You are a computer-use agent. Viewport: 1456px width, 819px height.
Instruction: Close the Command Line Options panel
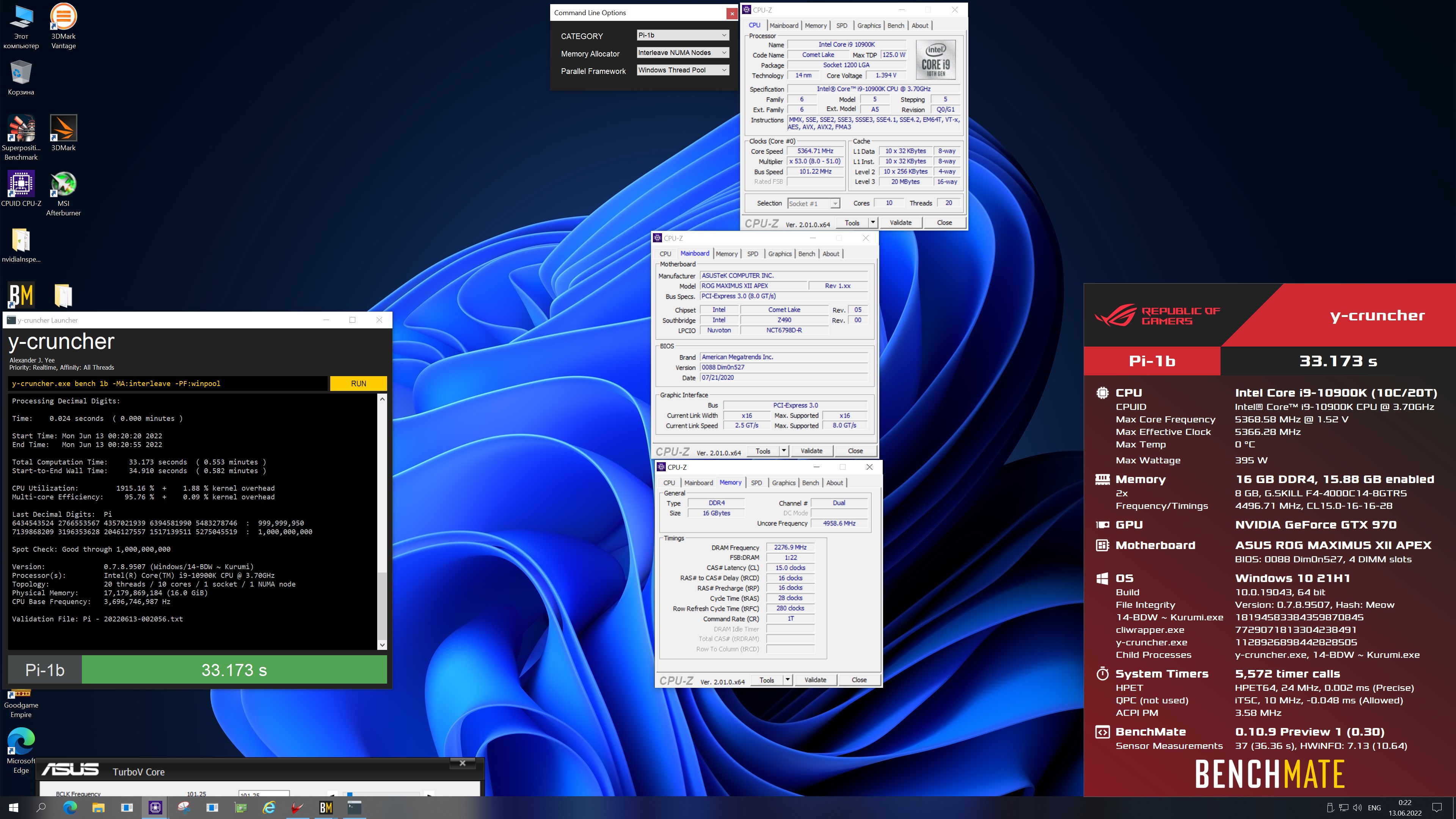(732, 13)
